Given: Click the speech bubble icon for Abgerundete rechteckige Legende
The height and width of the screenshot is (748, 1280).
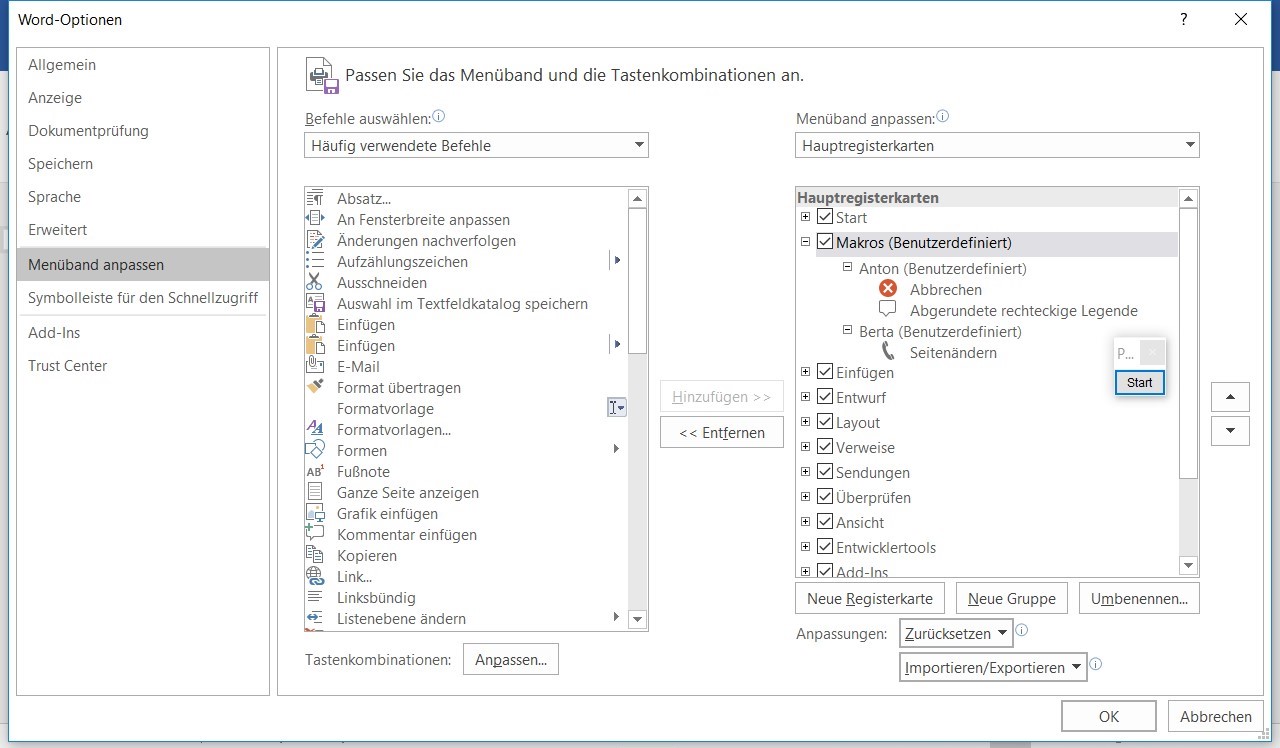Looking at the screenshot, I should point(888,310).
